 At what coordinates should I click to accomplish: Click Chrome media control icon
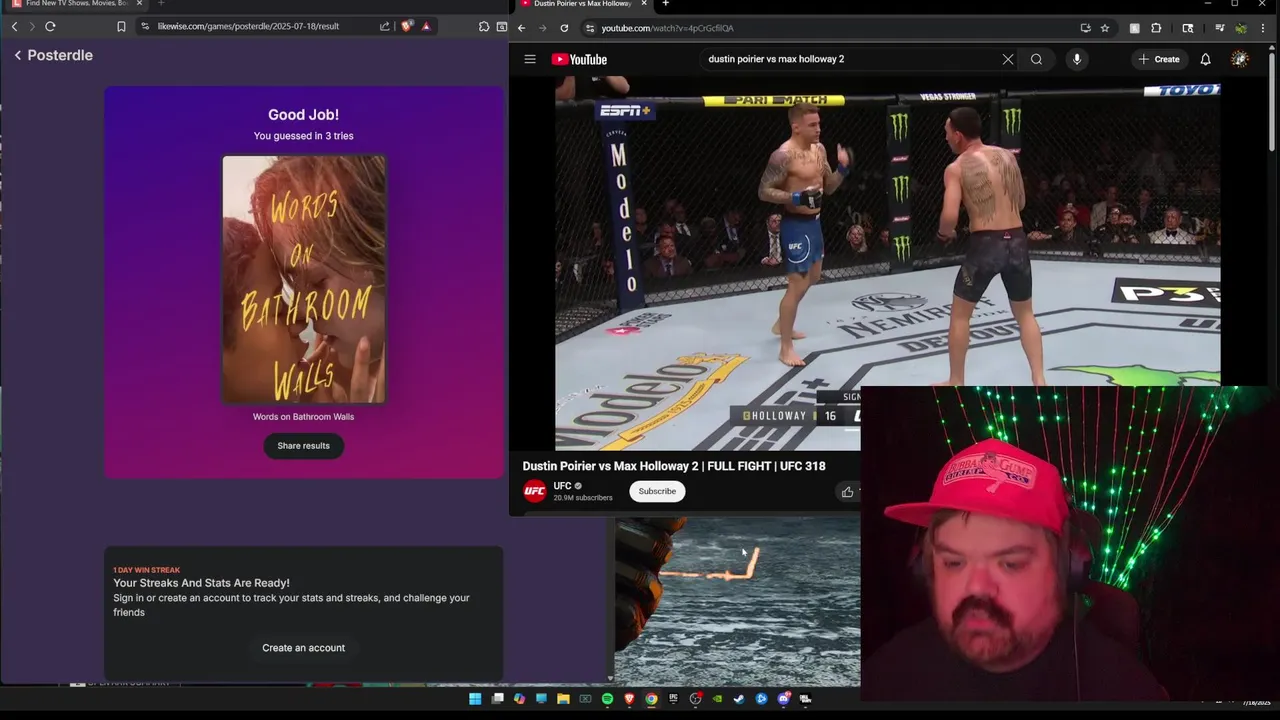pyautogui.click(x=1219, y=28)
